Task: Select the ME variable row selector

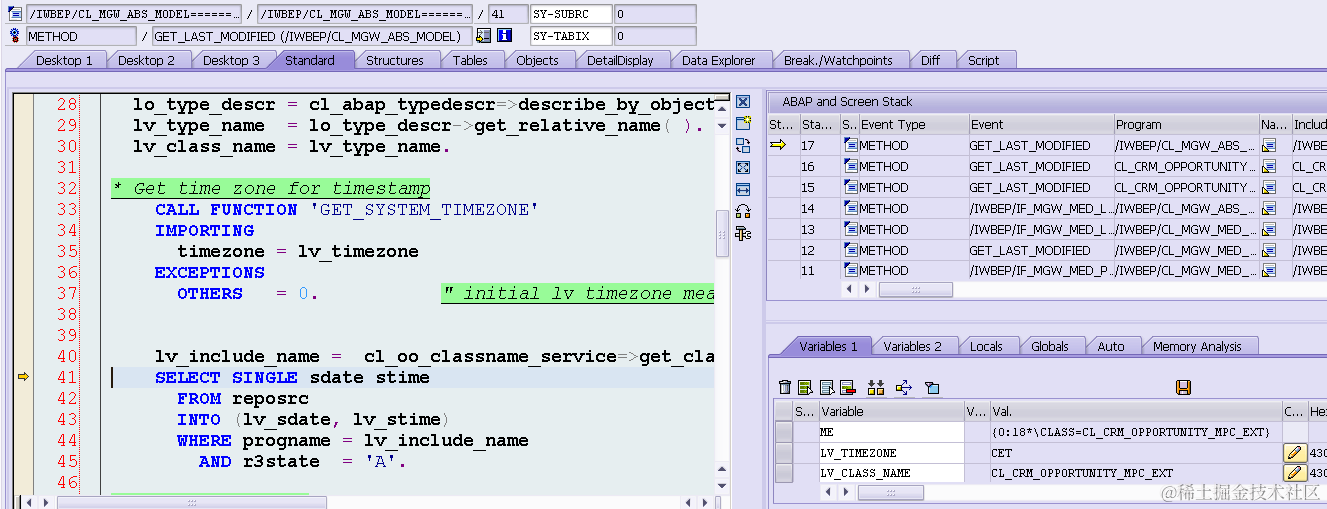Action: [784, 432]
